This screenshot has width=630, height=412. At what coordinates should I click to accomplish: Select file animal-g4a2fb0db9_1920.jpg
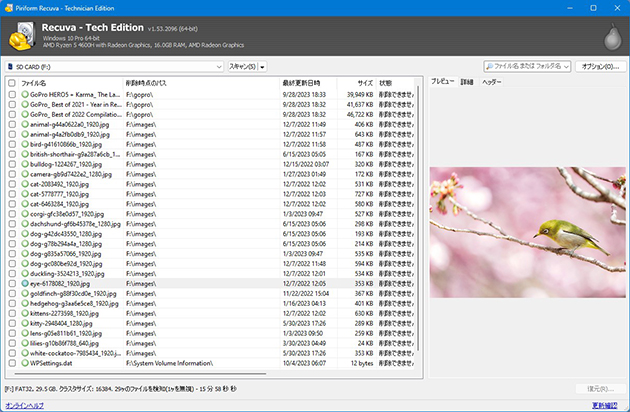click(70, 134)
